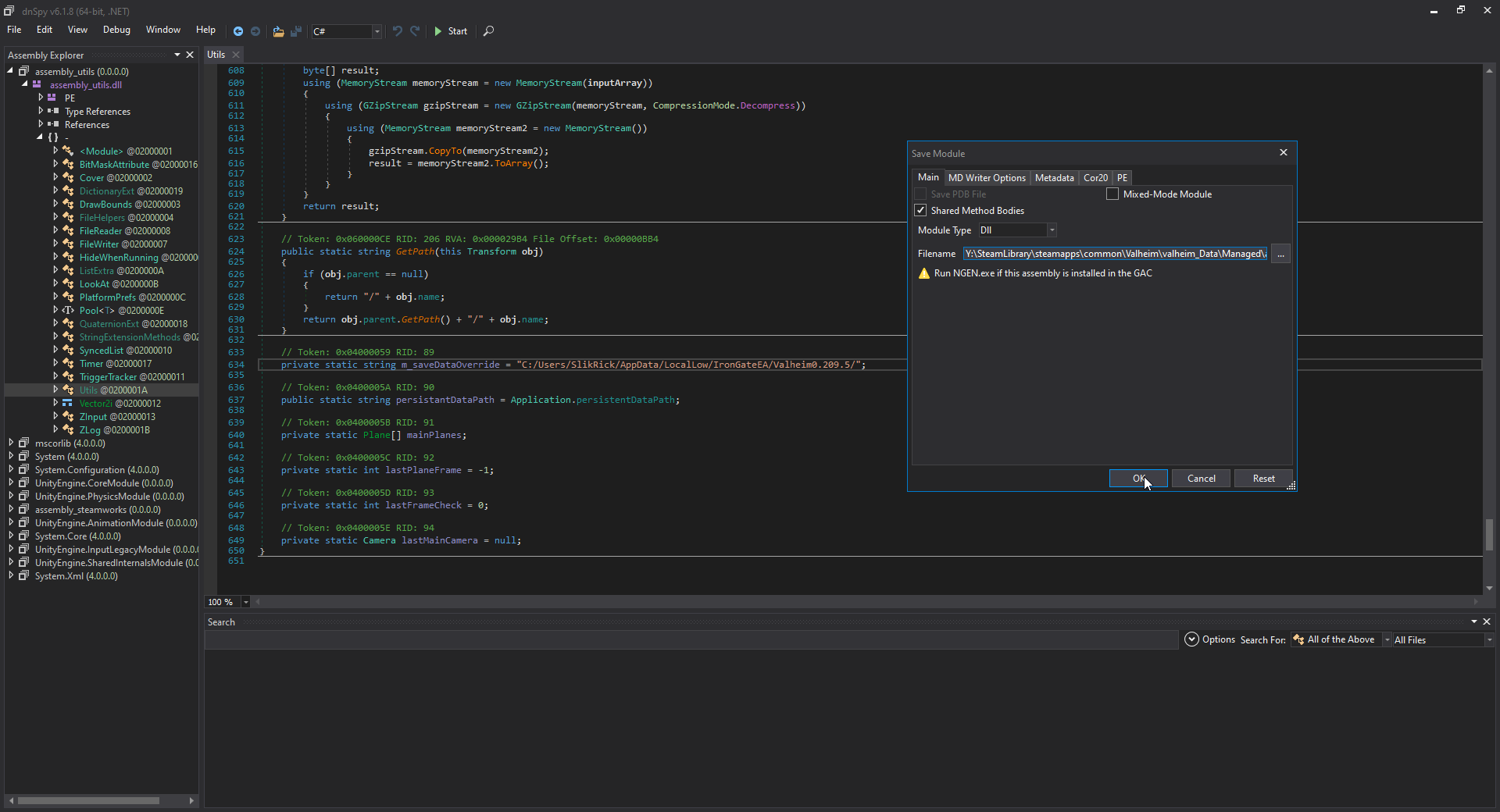Click the Filename path input field
The width and height of the screenshot is (1500, 812).
[x=1115, y=254]
